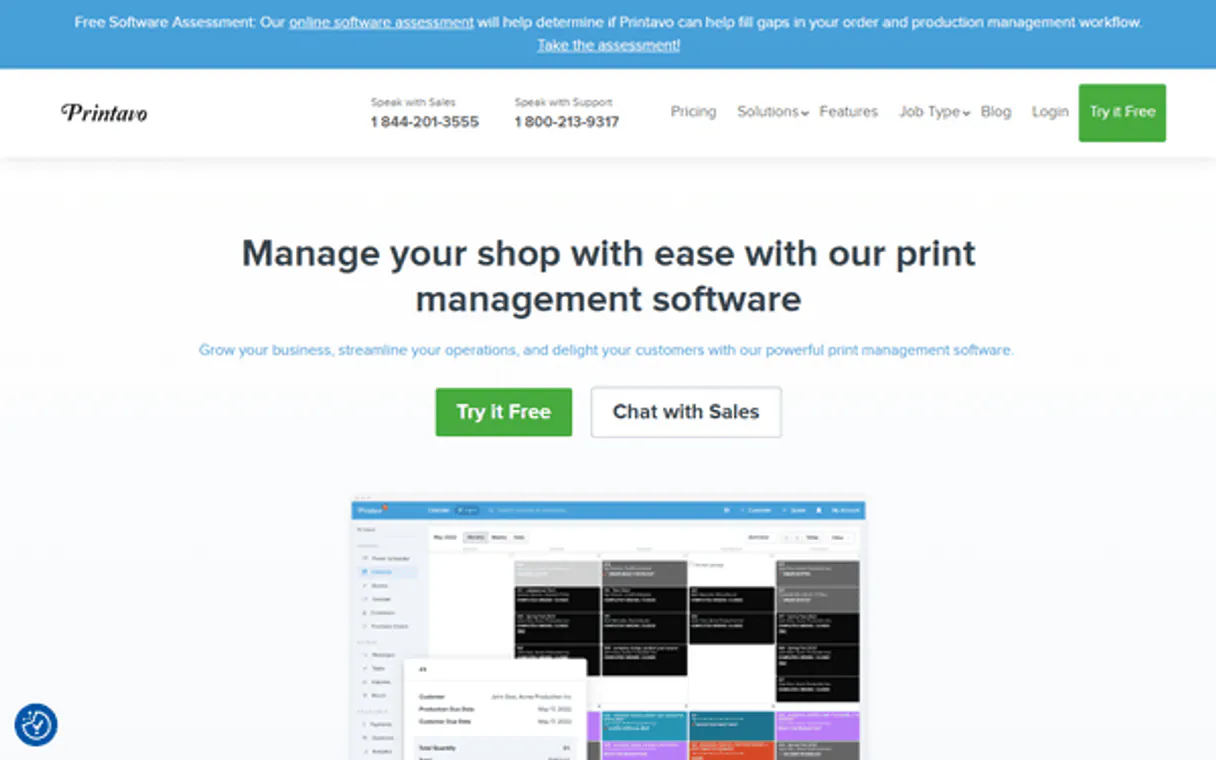This screenshot has height=760, width=1216.
Task: Click the Speak with Sales label
Action: click(x=413, y=102)
